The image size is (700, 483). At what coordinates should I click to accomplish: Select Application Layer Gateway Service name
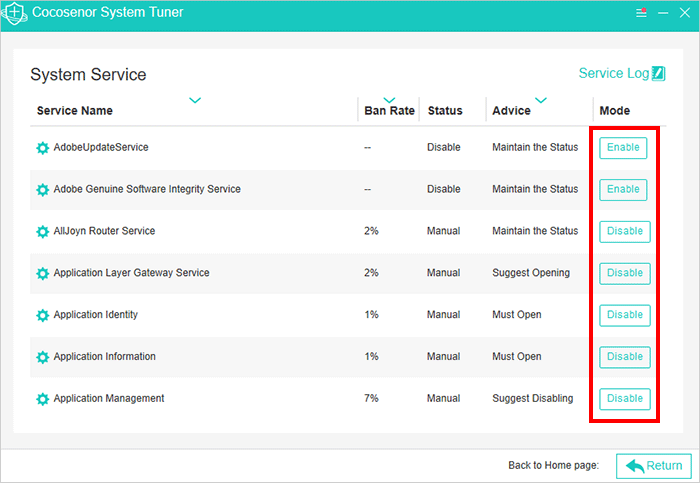(131, 273)
